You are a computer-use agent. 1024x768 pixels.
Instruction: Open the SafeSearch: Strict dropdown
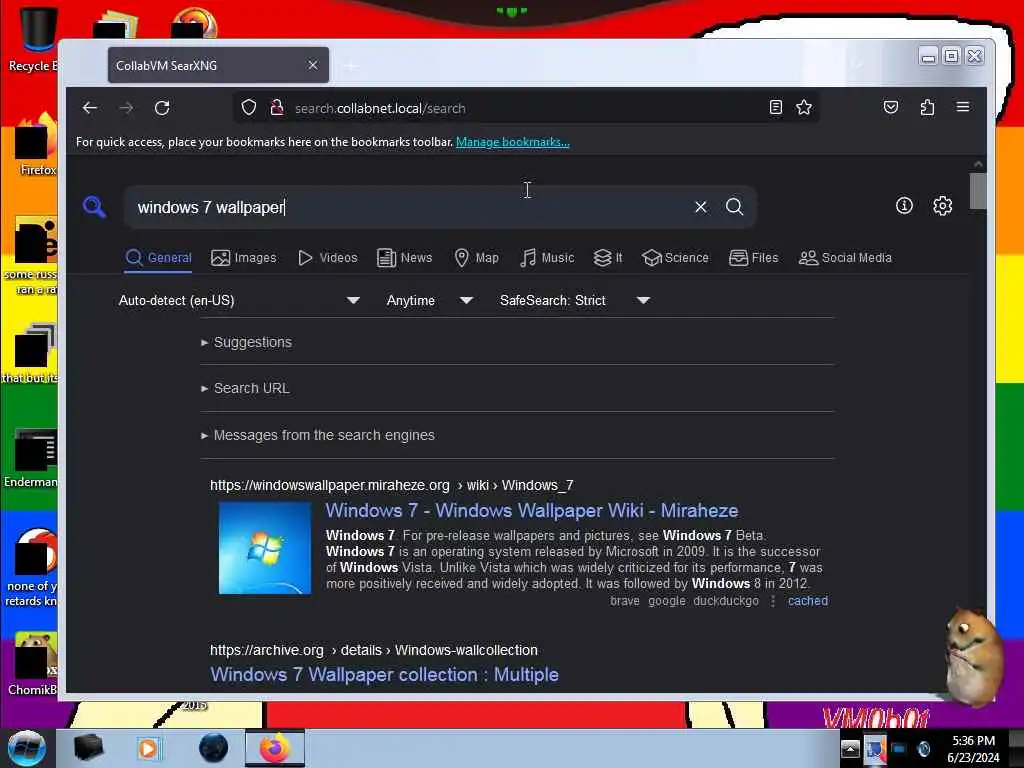[575, 300]
